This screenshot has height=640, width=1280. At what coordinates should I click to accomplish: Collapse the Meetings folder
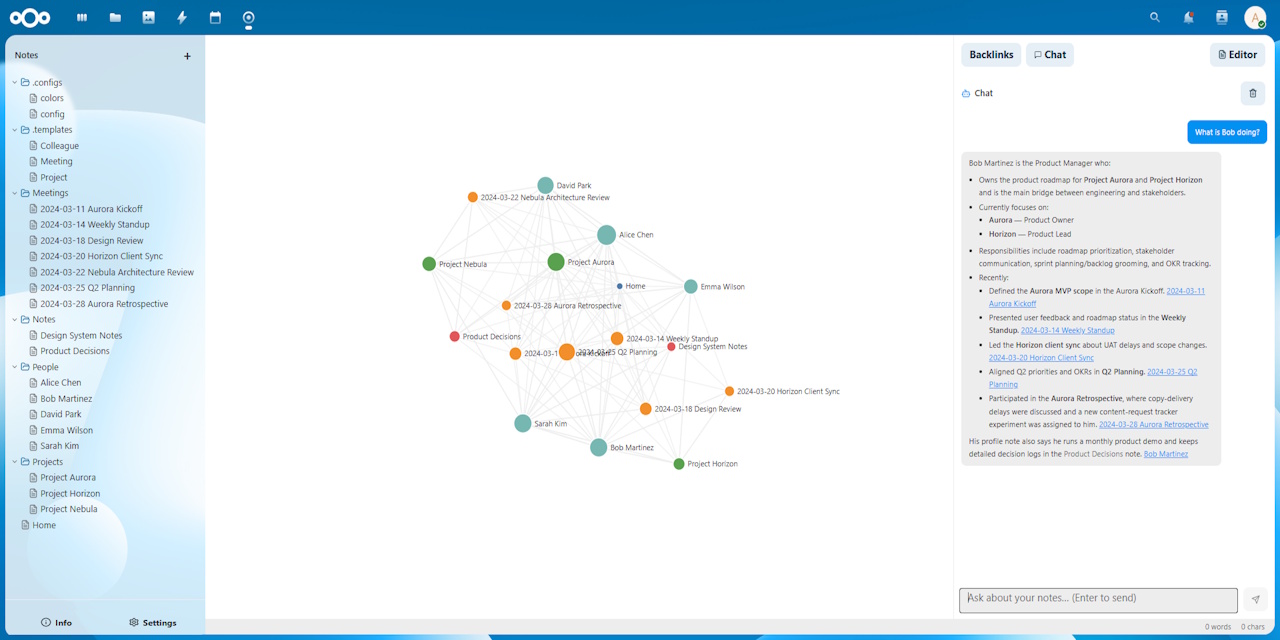(x=15, y=193)
